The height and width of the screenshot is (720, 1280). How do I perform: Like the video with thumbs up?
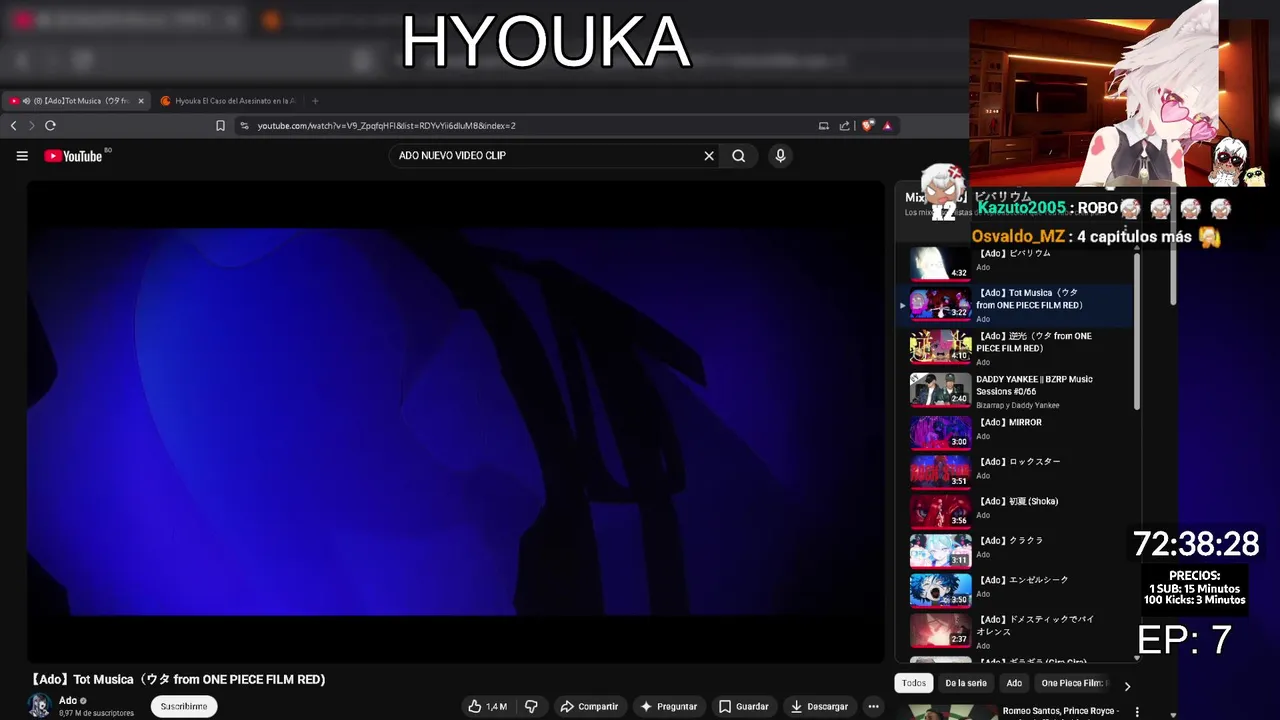487,706
